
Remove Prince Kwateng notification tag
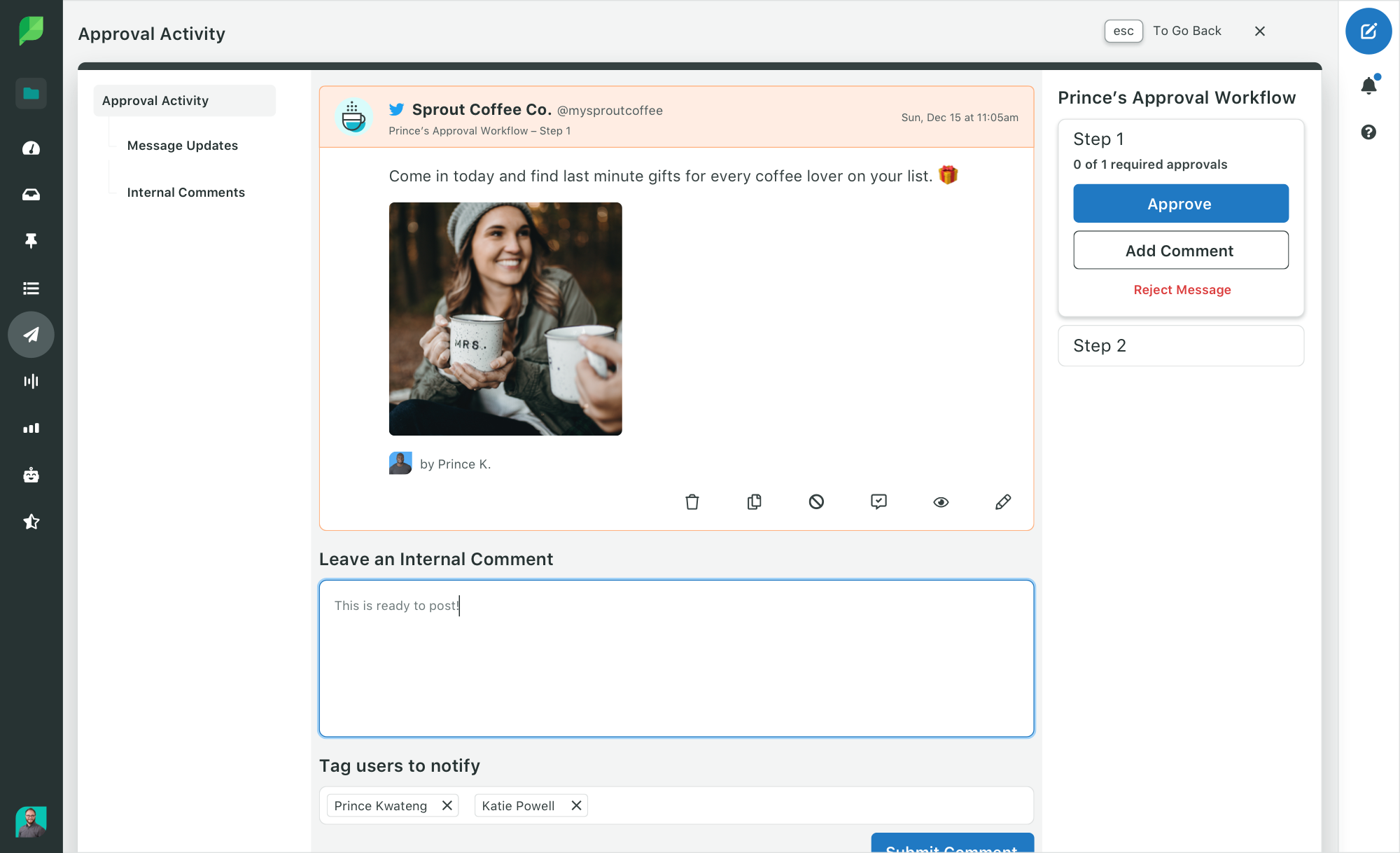click(447, 805)
